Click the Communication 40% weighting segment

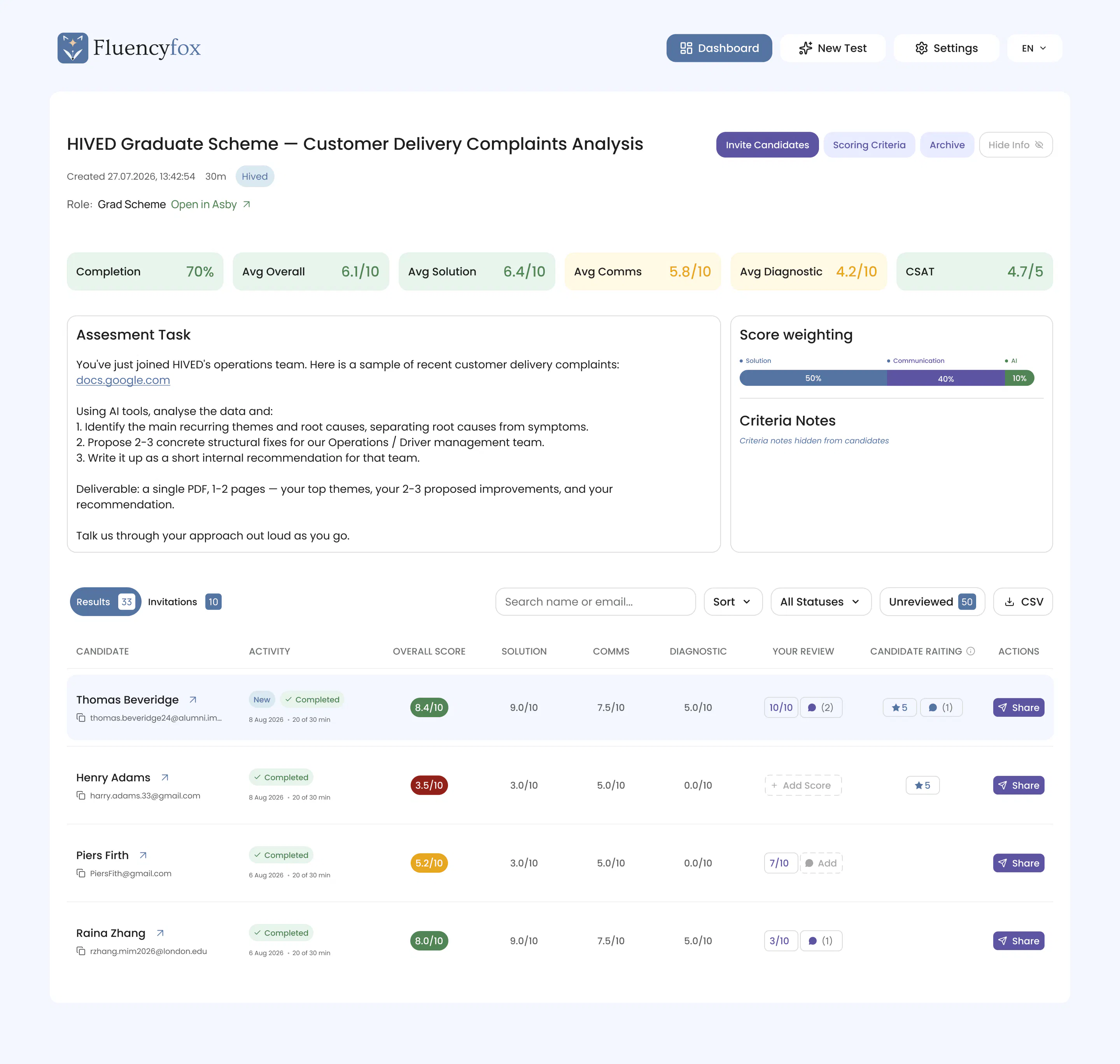click(x=946, y=378)
